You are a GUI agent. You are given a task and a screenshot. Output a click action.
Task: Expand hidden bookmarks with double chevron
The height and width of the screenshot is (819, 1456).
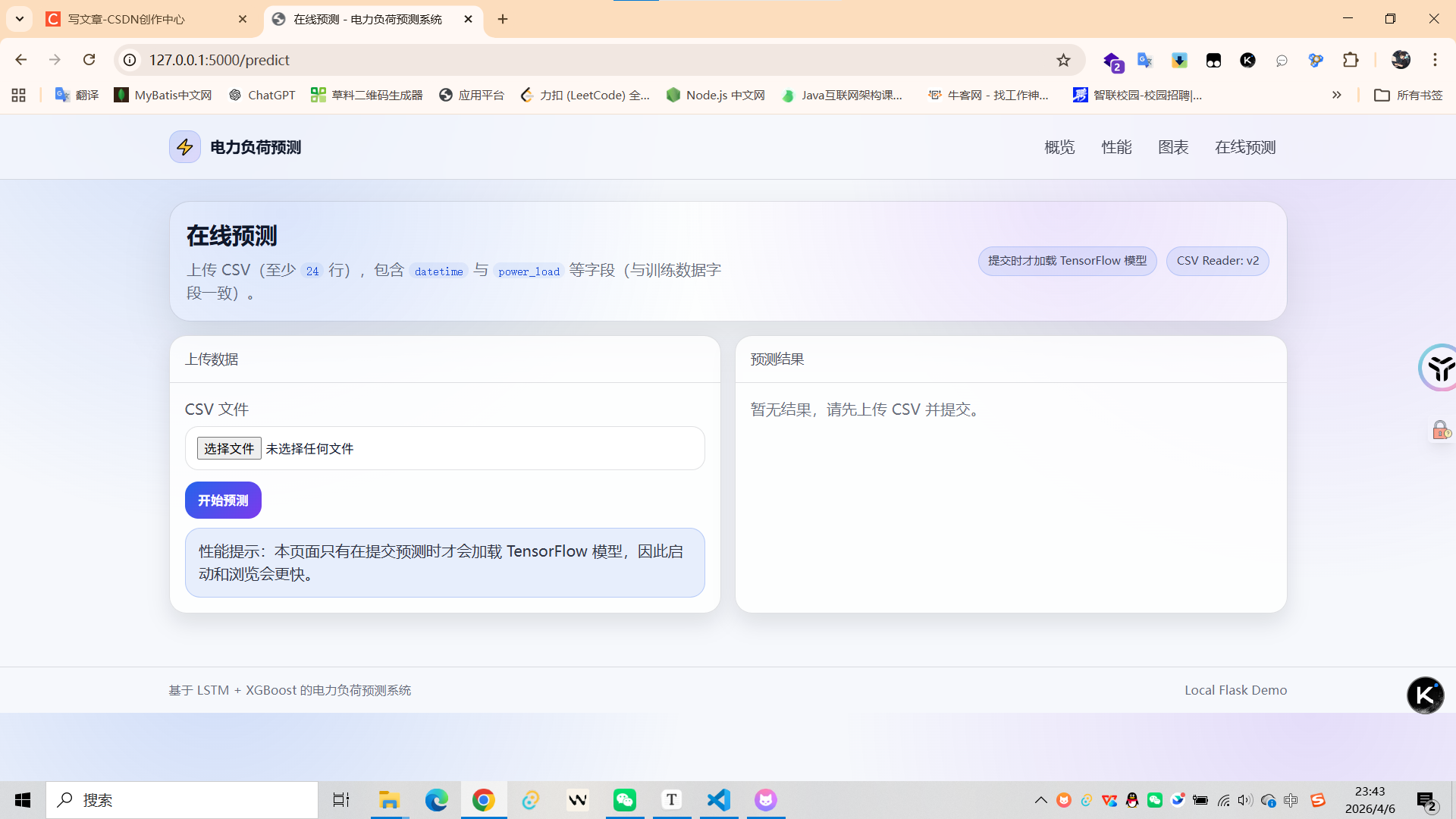click(1336, 95)
